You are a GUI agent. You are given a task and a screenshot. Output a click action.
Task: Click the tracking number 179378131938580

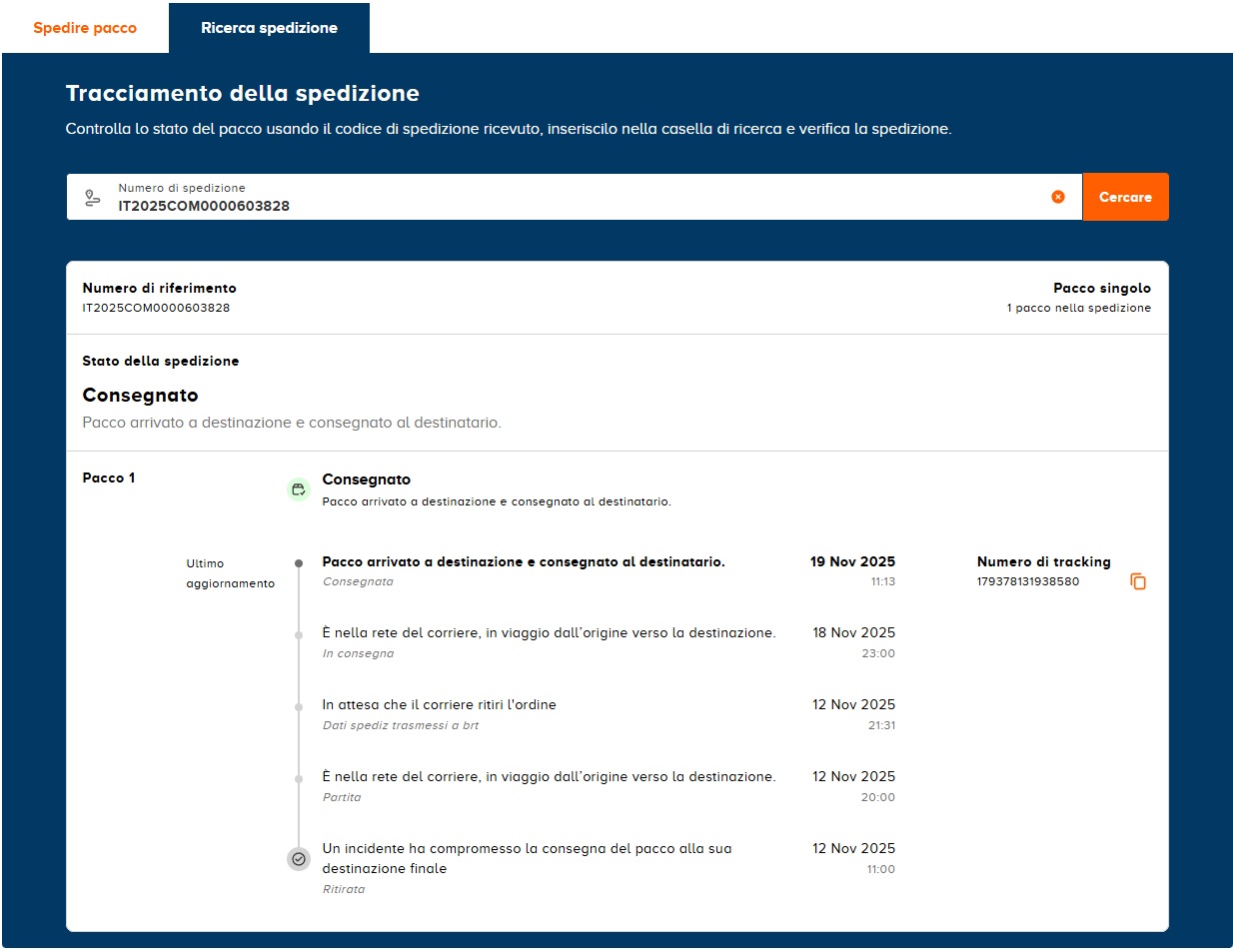(1027, 581)
